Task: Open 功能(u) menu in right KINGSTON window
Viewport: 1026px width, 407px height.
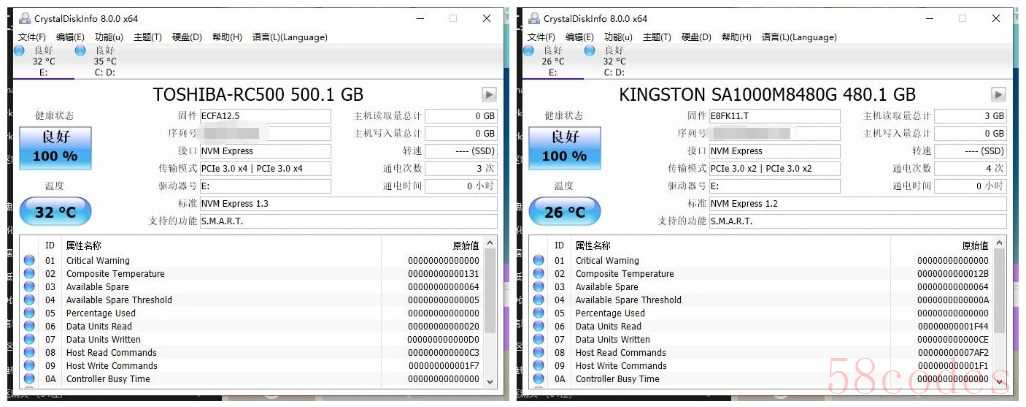Action: 618,37
